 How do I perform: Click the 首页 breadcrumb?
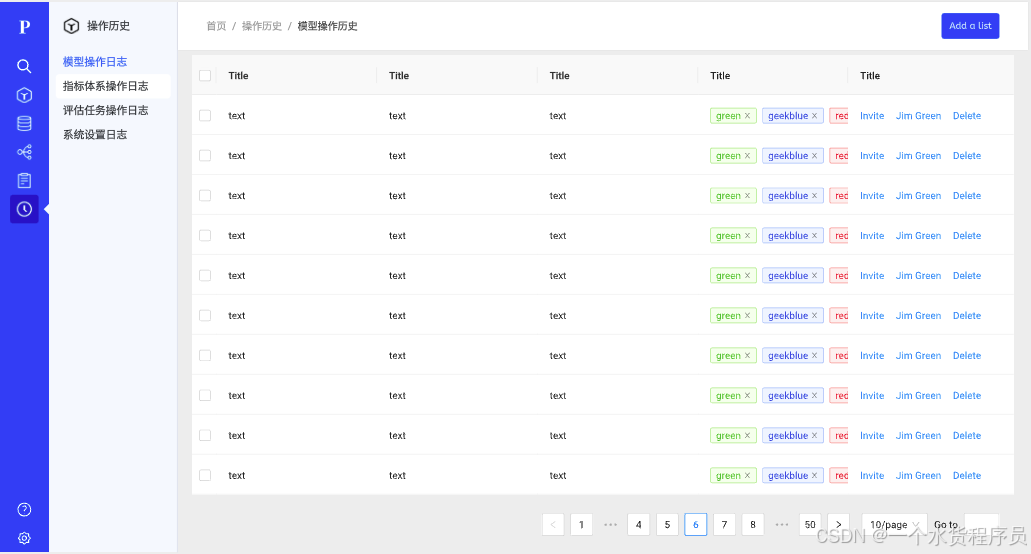tap(216, 26)
